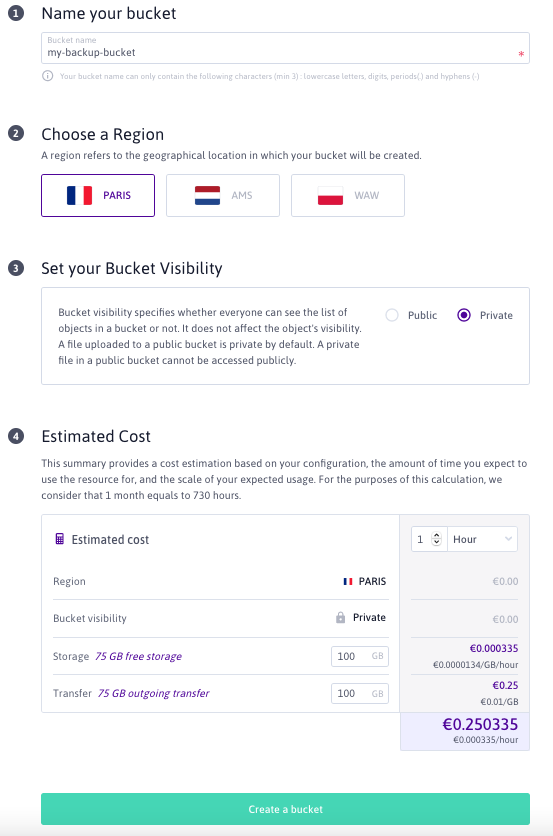553x836 pixels.
Task: Choose the WAW region card
Action: click(x=348, y=196)
